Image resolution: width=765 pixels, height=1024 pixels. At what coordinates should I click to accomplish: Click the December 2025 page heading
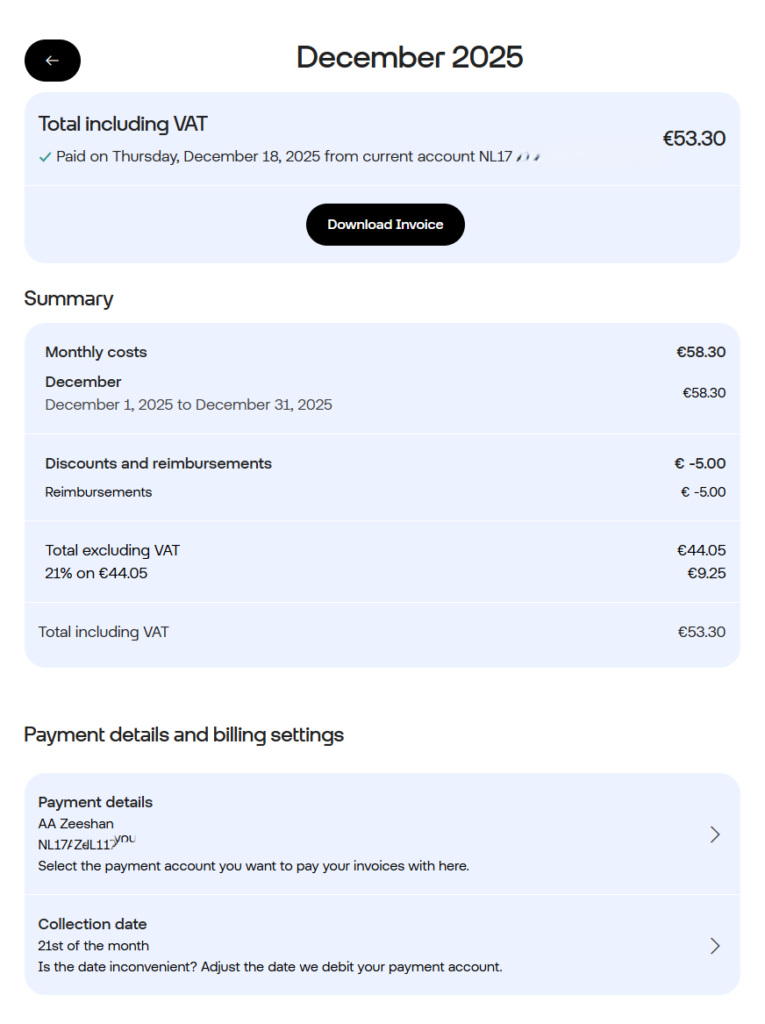(x=409, y=57)
